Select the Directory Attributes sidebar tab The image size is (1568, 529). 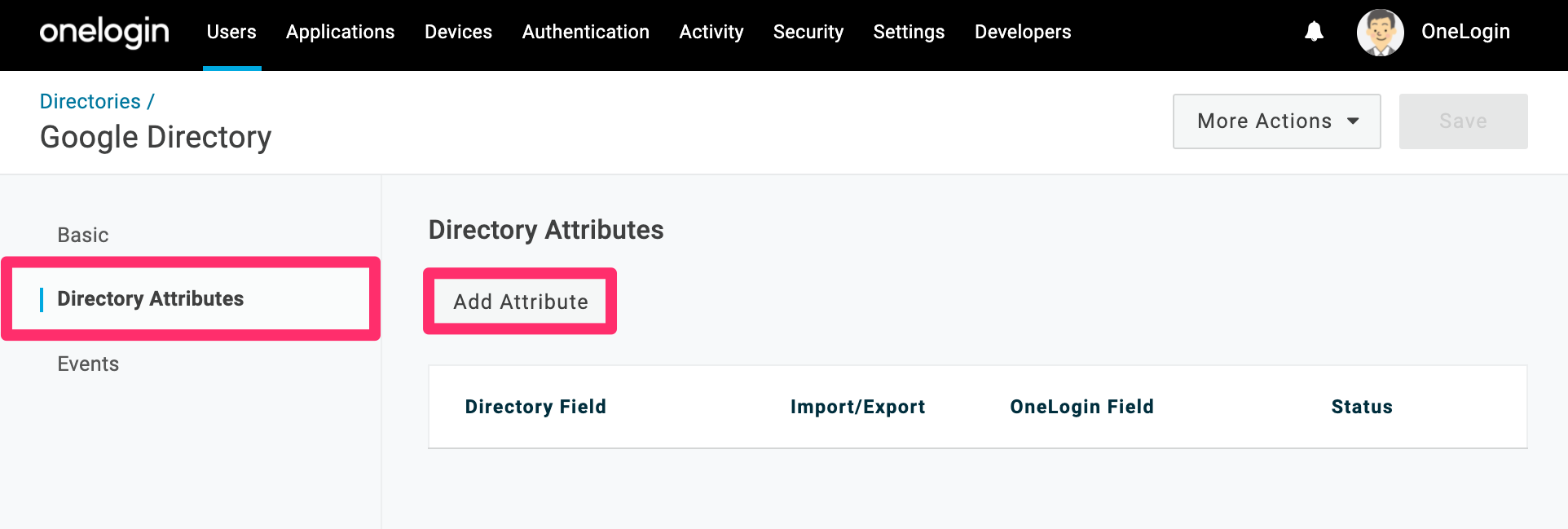191,299
